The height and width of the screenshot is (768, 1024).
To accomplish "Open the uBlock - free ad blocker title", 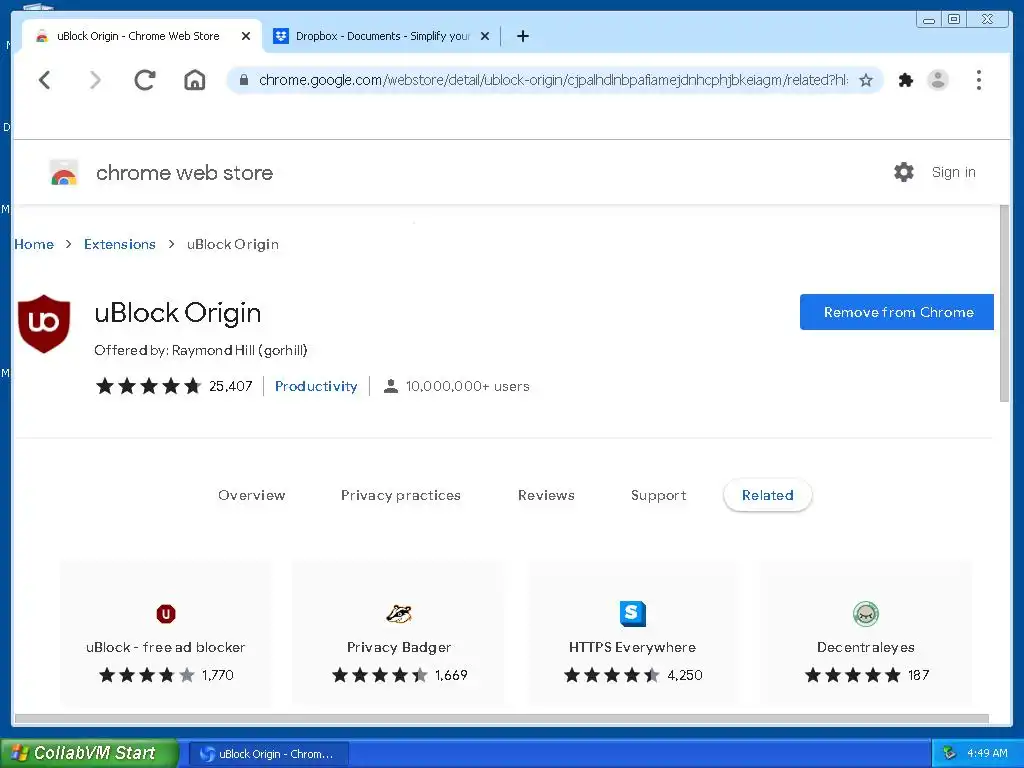I will click(x=165, y=647).
